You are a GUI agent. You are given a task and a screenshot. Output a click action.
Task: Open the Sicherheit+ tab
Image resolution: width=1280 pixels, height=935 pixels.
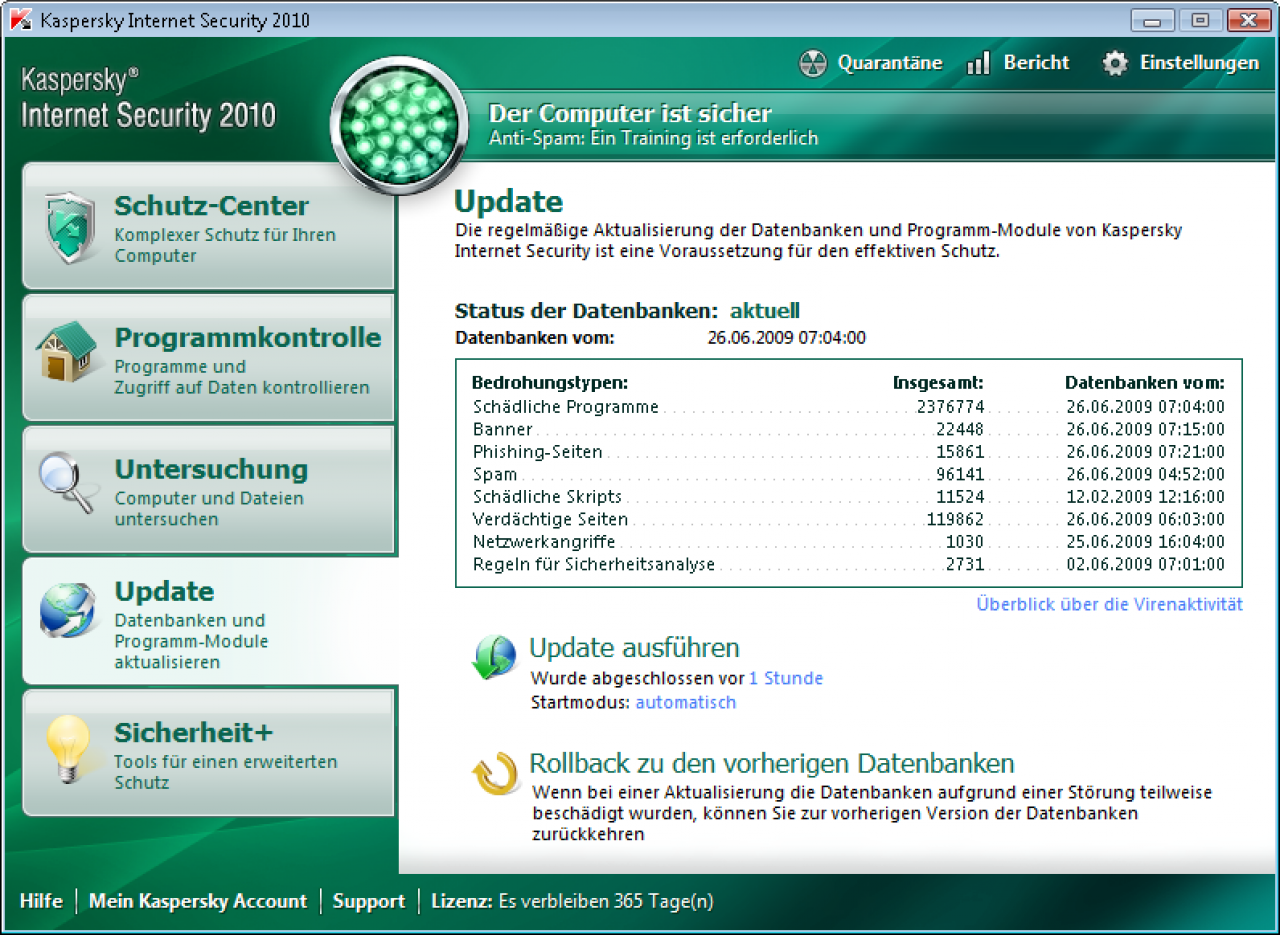point(209,753)
